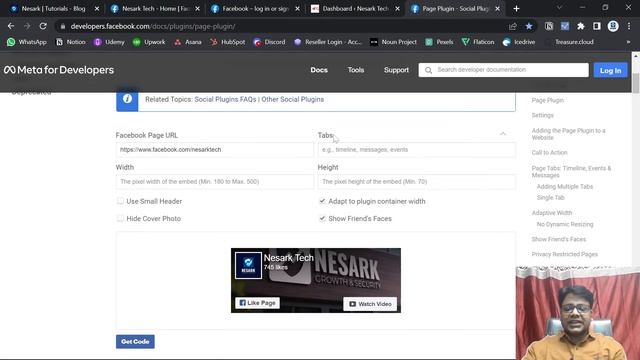The width and height of the screenshot is (640, 360).
Task: Open the Tools menu
Action: pos(356,70)
